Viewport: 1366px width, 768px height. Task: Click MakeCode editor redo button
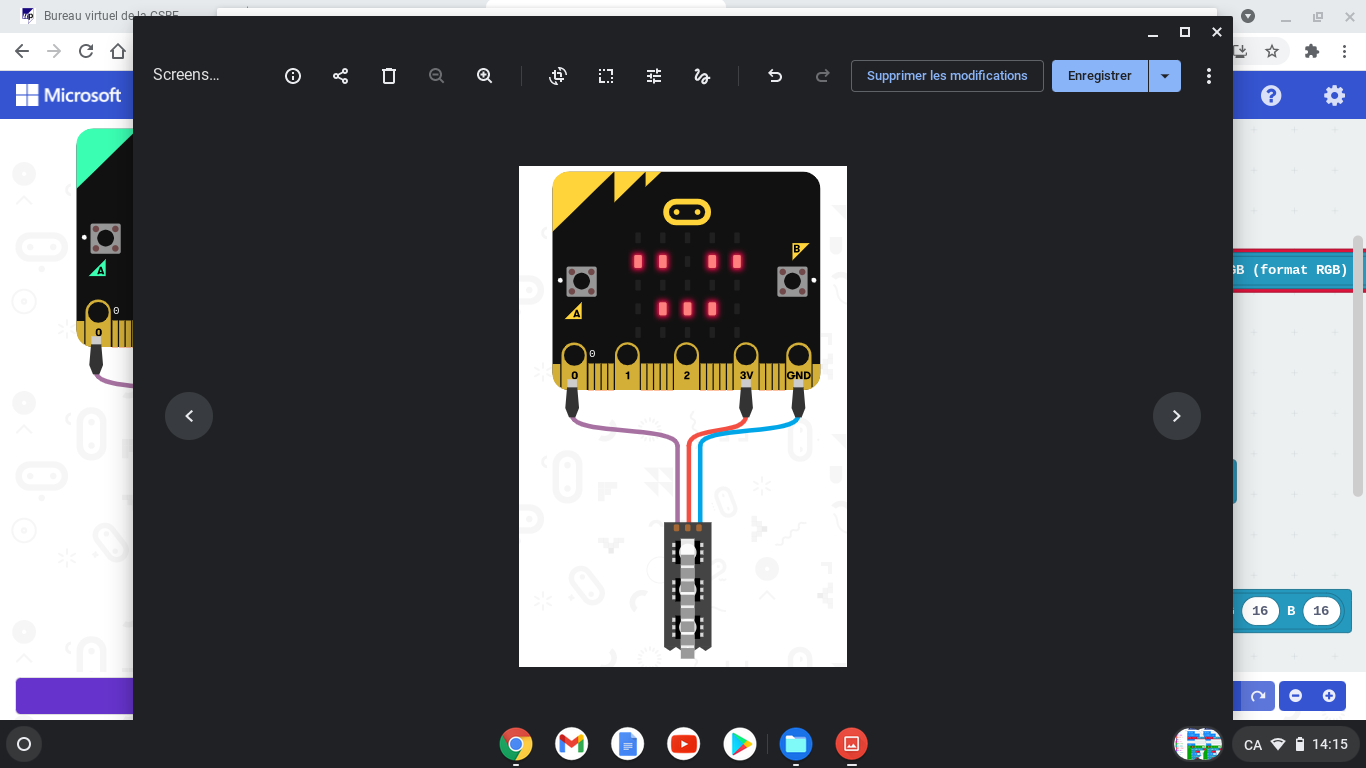tap(1258, 696)
